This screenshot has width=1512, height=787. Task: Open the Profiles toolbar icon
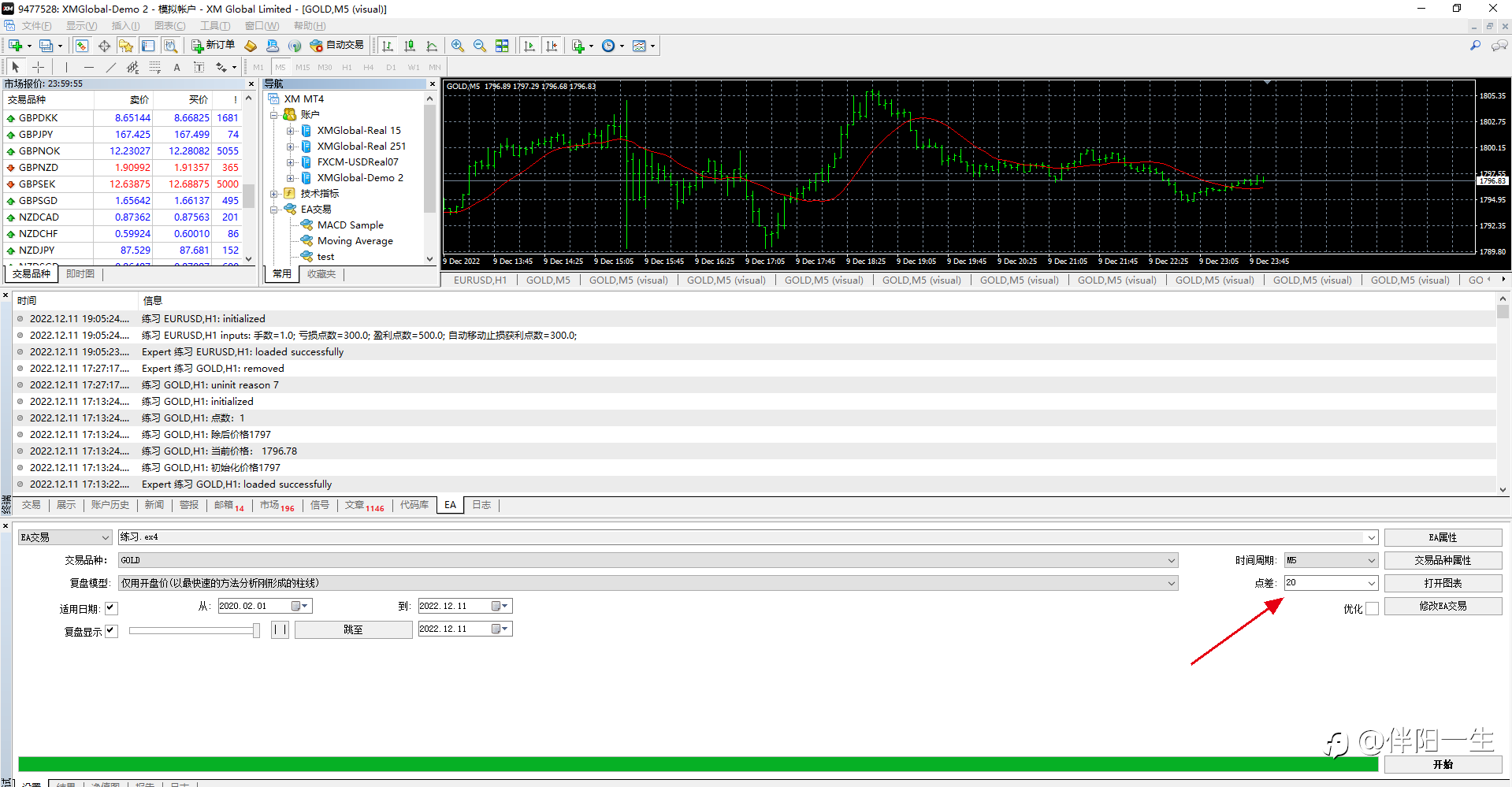coord(46,46)
